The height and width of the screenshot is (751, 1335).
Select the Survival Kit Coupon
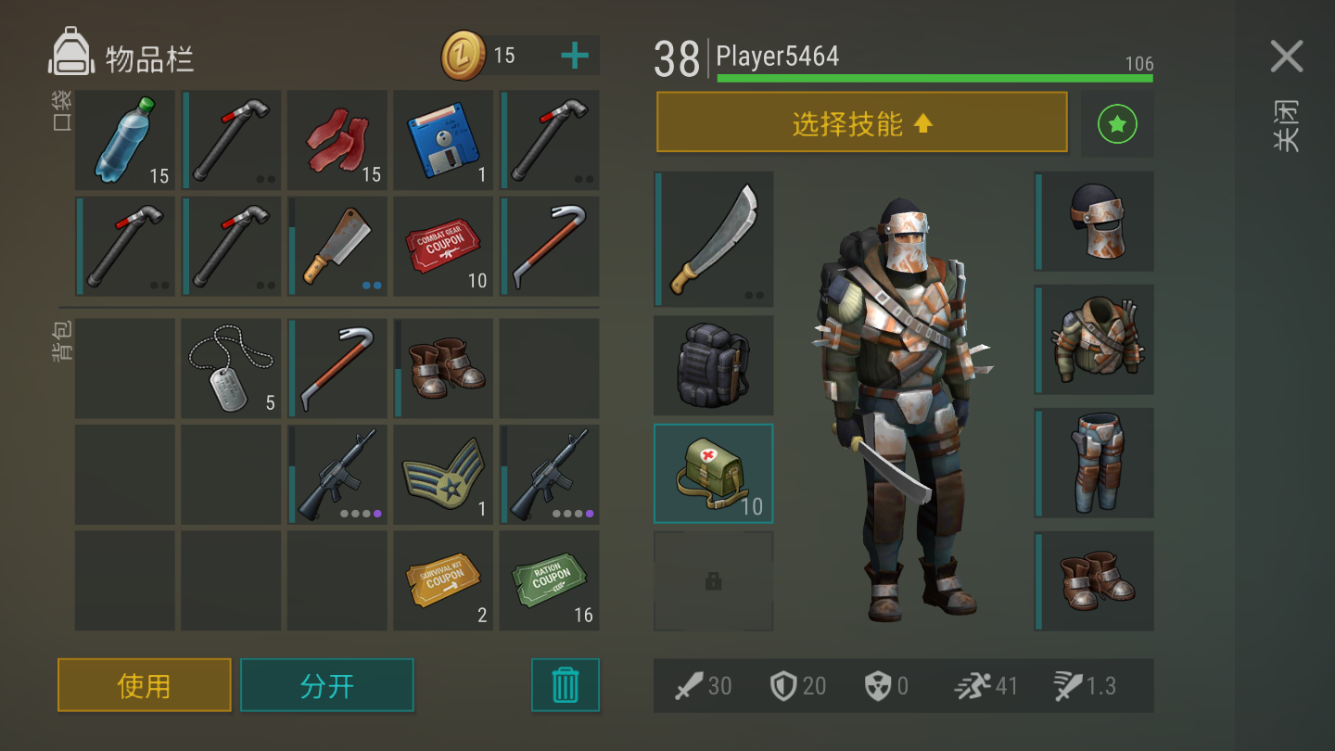pos(443,580)
